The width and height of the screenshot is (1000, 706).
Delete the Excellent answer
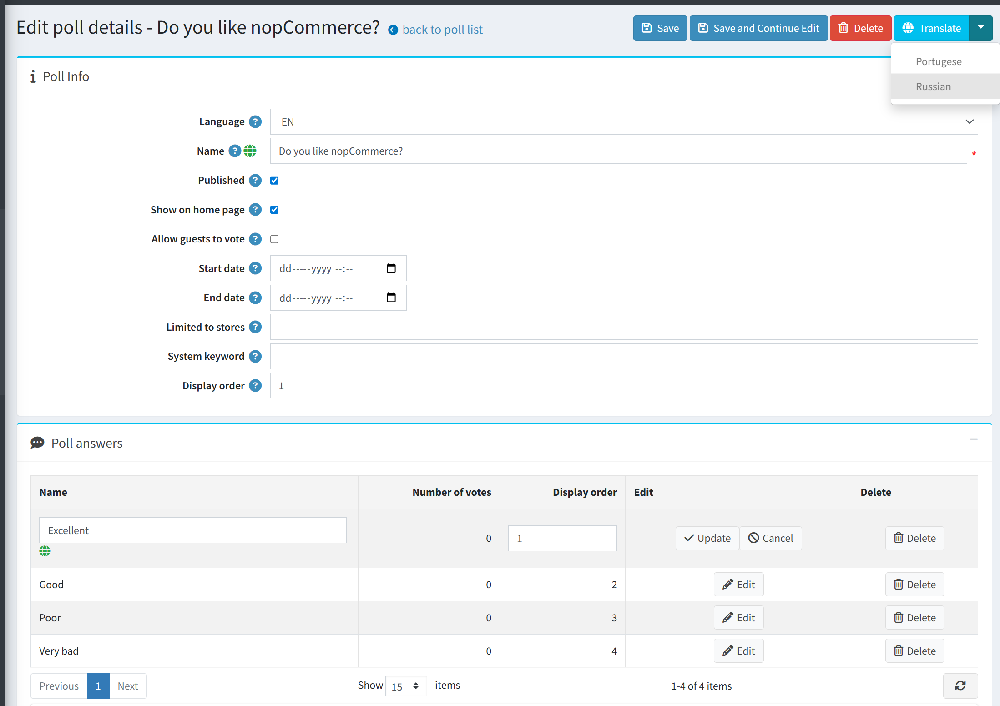(x=915, y=538)
